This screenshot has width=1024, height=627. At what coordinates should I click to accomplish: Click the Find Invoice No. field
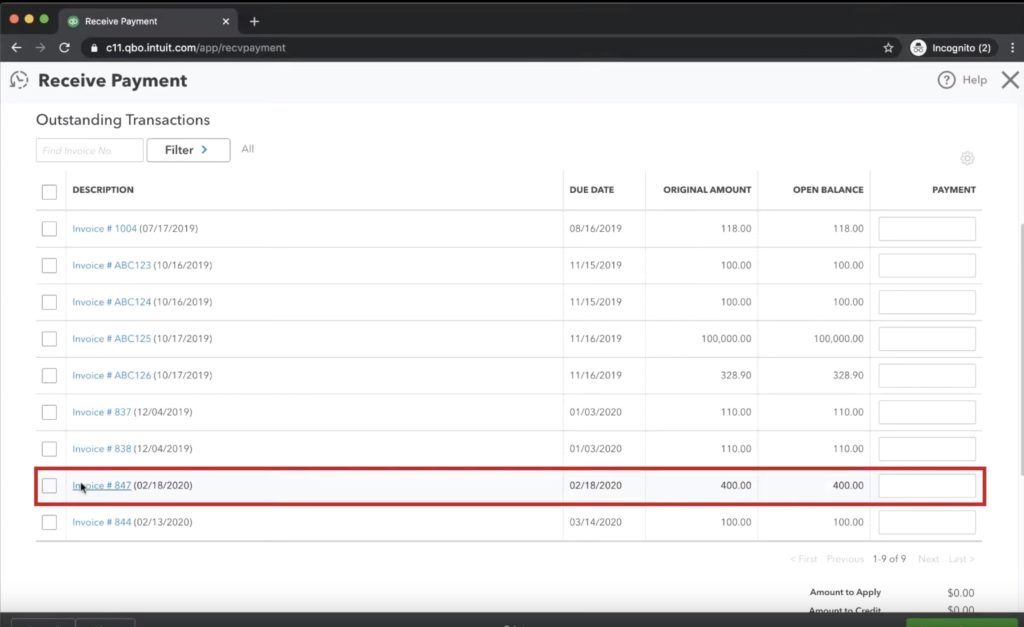point(89,150)
